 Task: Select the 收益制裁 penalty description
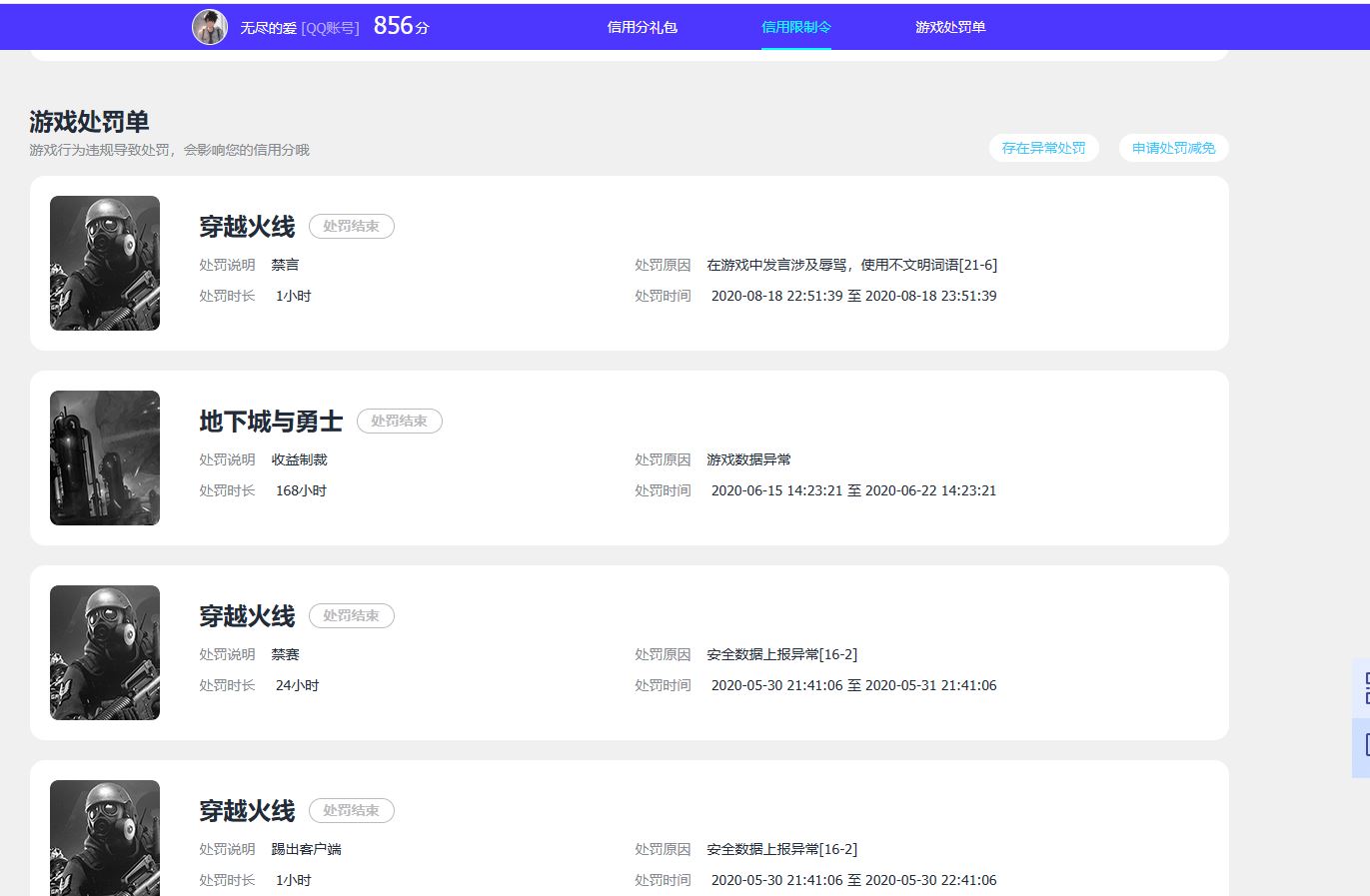click(299, 459)
